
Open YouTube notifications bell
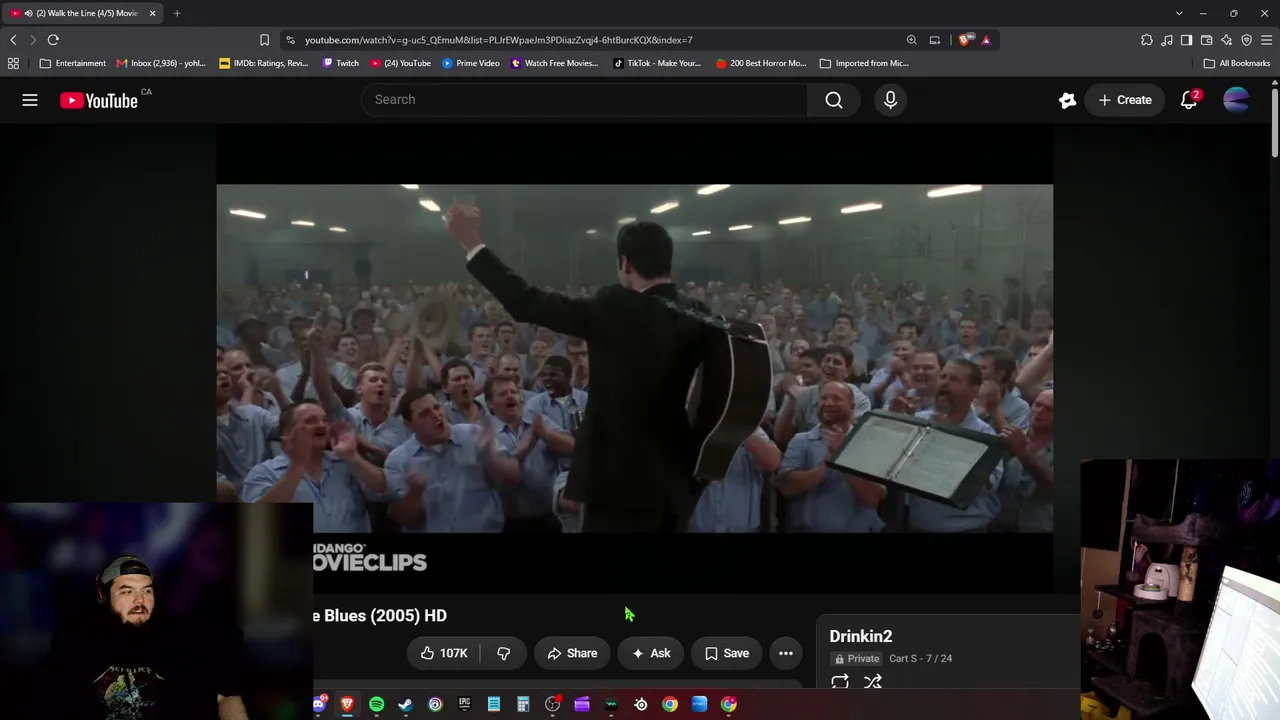pyautogui.click(x=1189, y=100)
